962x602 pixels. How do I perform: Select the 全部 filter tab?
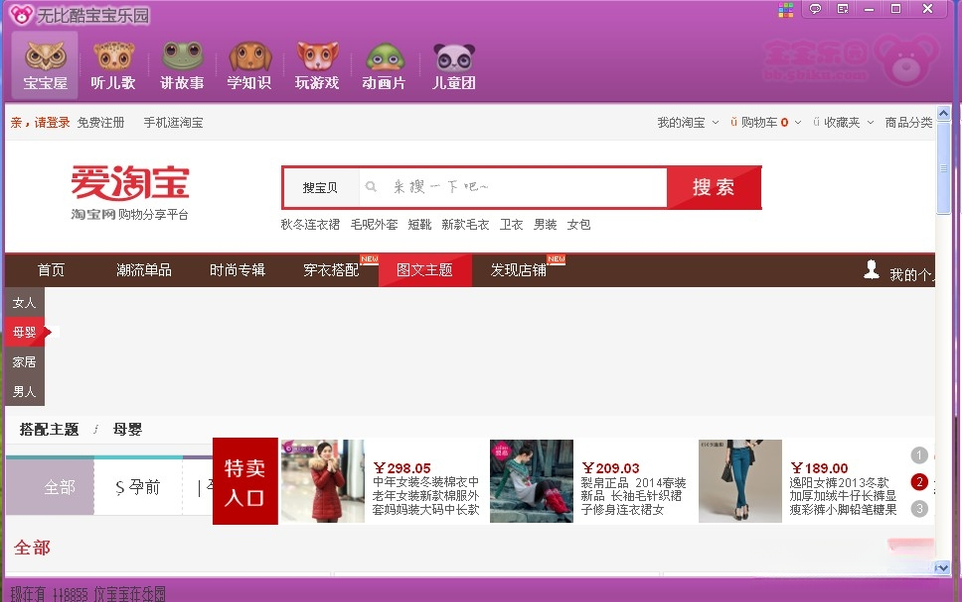[50, 487]
